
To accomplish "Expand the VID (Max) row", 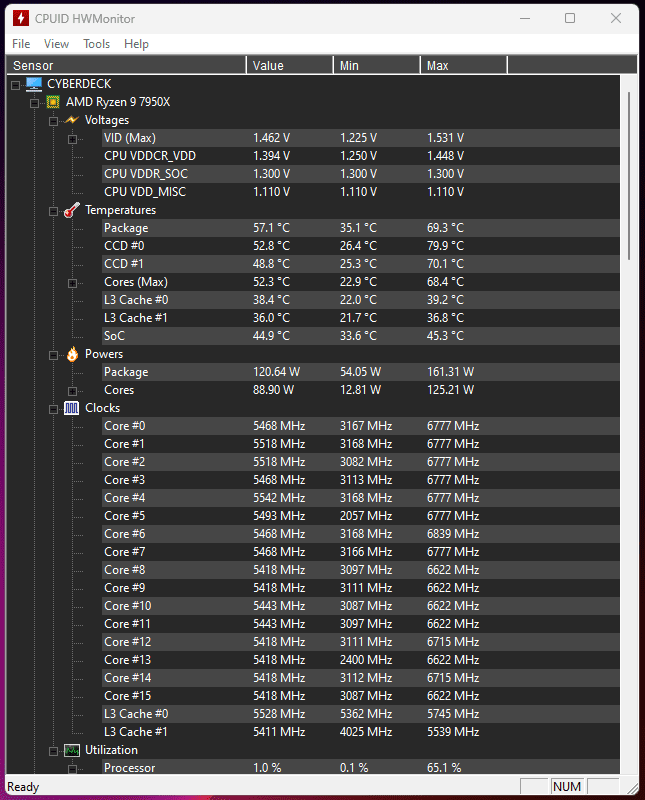I will click(72, 139).
